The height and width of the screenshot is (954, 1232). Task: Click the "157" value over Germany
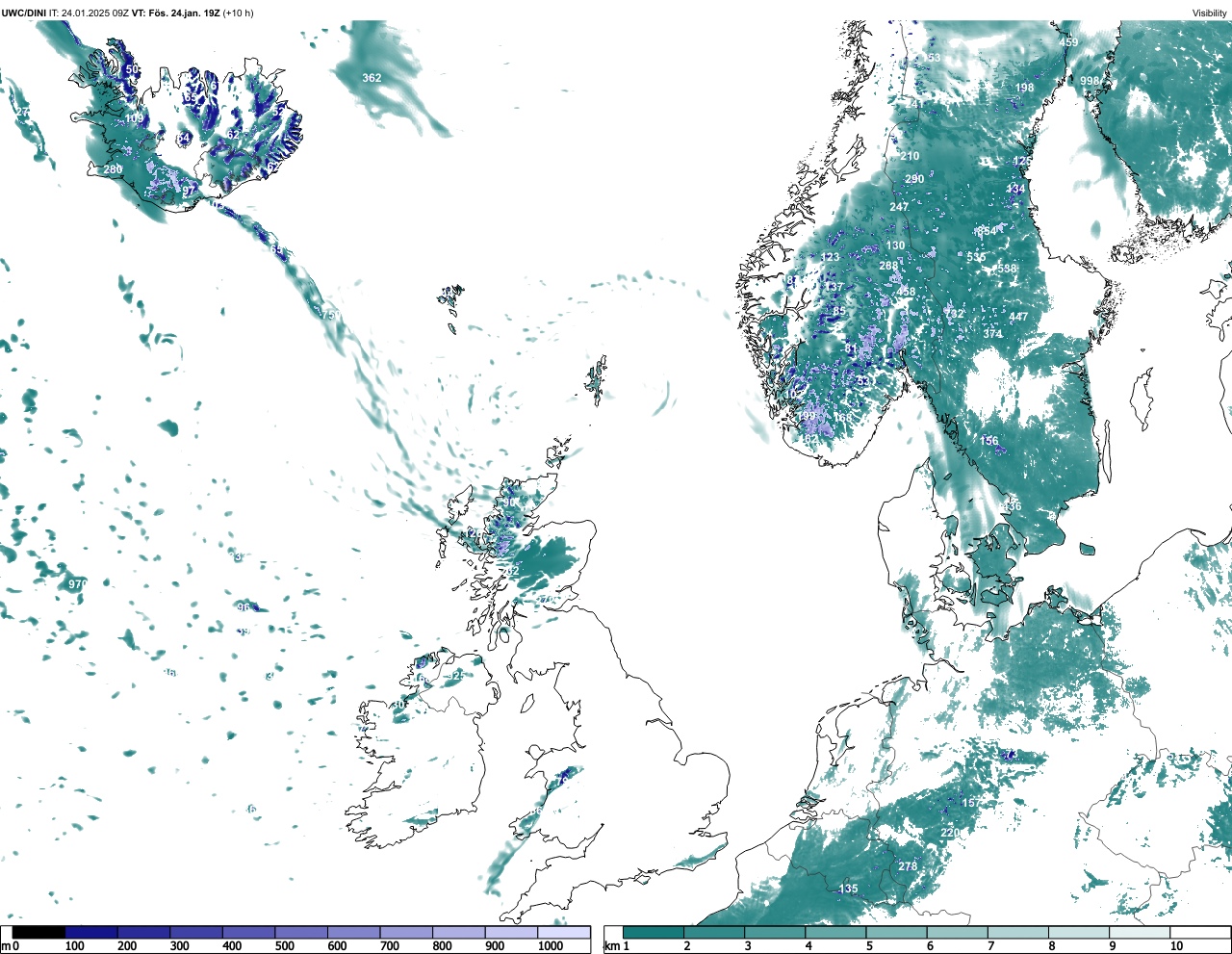coord(971,803)
